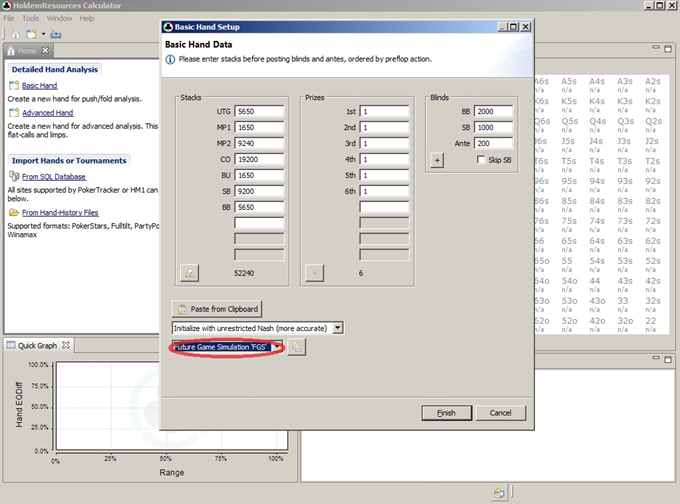680x504 pixels.
Task: Click the new hand toolbar icon
Action: click(31, 34)
